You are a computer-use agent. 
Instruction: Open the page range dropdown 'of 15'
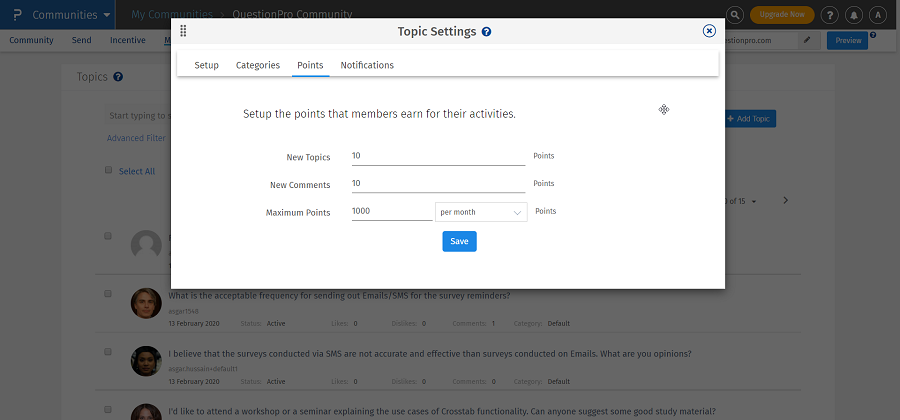pyautogui.click(x=740, y=201)
